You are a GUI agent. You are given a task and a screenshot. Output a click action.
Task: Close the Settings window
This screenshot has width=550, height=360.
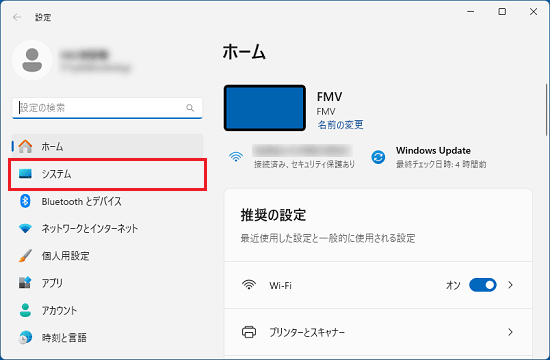pos(533,12)
